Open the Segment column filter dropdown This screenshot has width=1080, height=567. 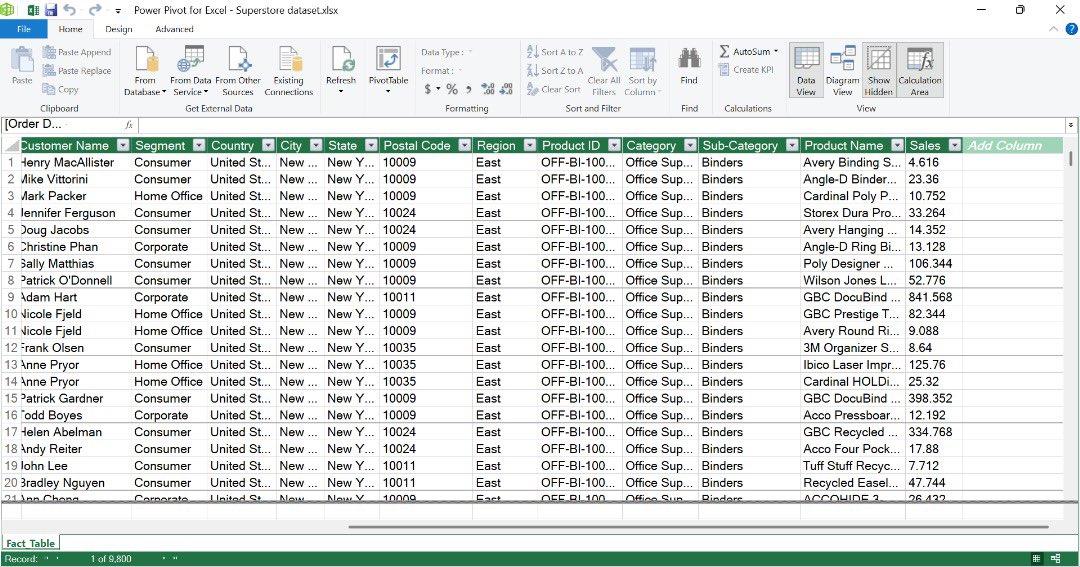point(199,145)
